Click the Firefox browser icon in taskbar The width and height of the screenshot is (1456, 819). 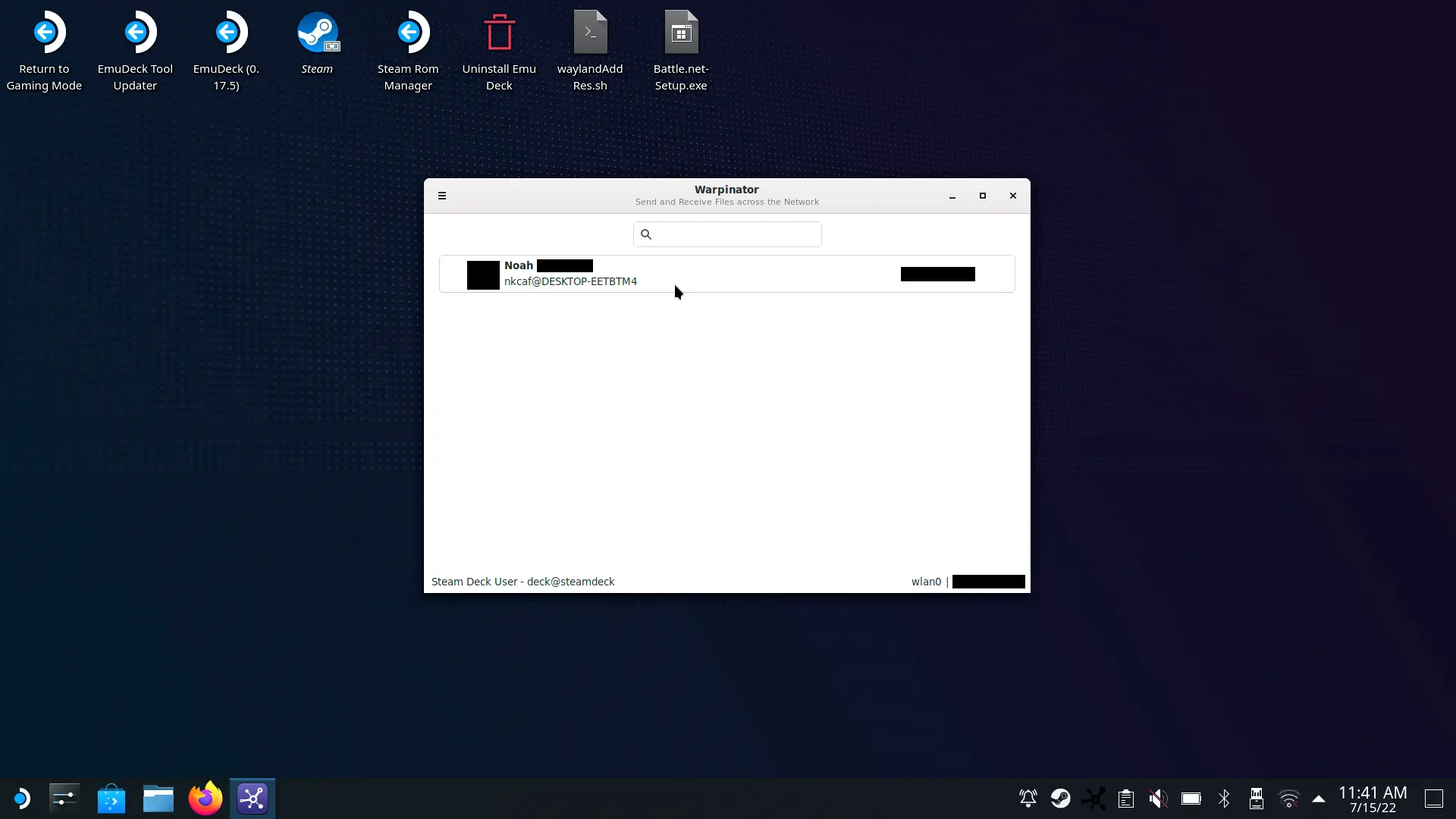[x=206, y=798]
